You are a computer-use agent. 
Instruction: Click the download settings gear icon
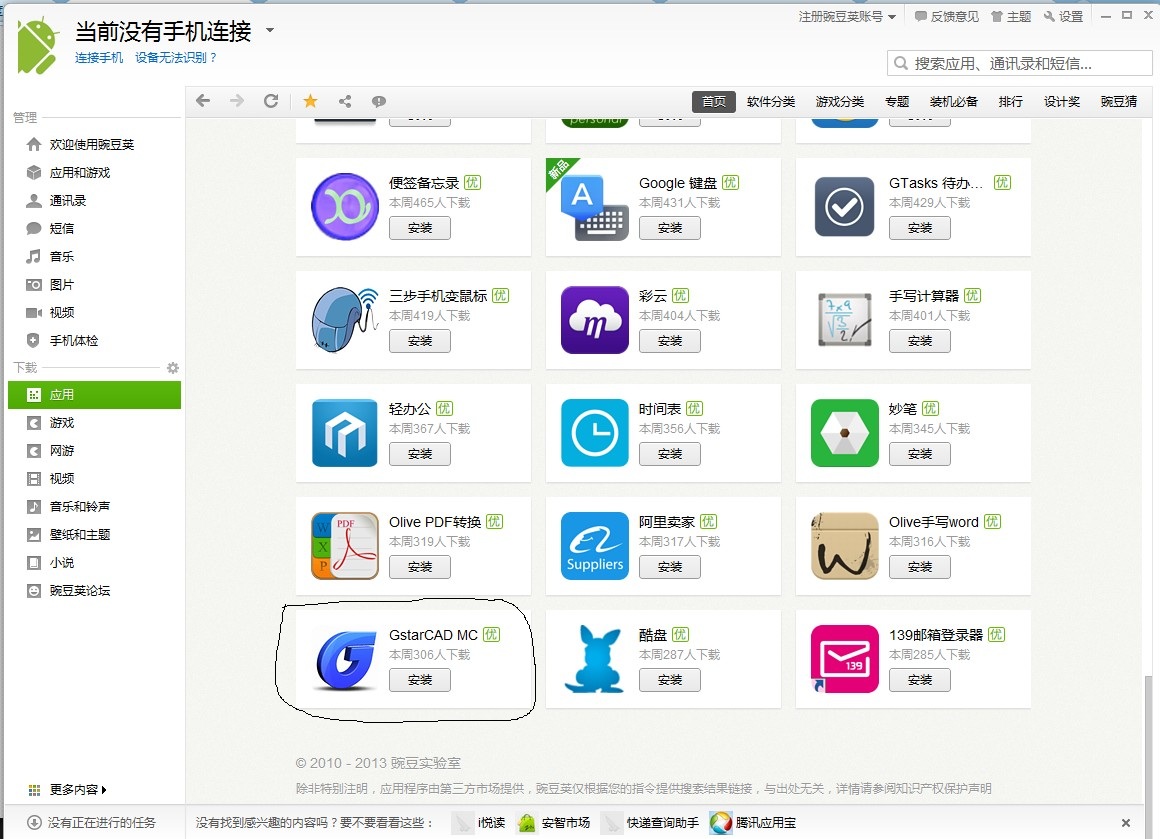click(172, 368)
